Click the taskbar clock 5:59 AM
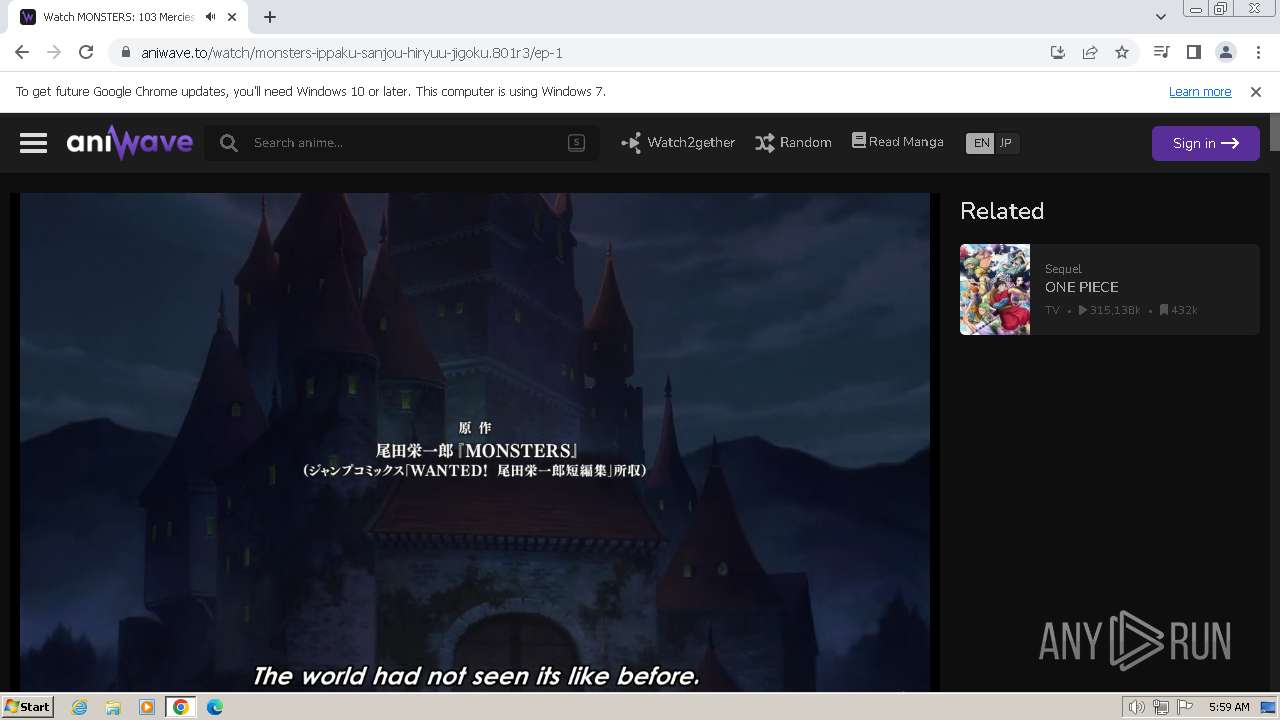This screenshot has height=720, width=1280. (x=1229, y=707)
